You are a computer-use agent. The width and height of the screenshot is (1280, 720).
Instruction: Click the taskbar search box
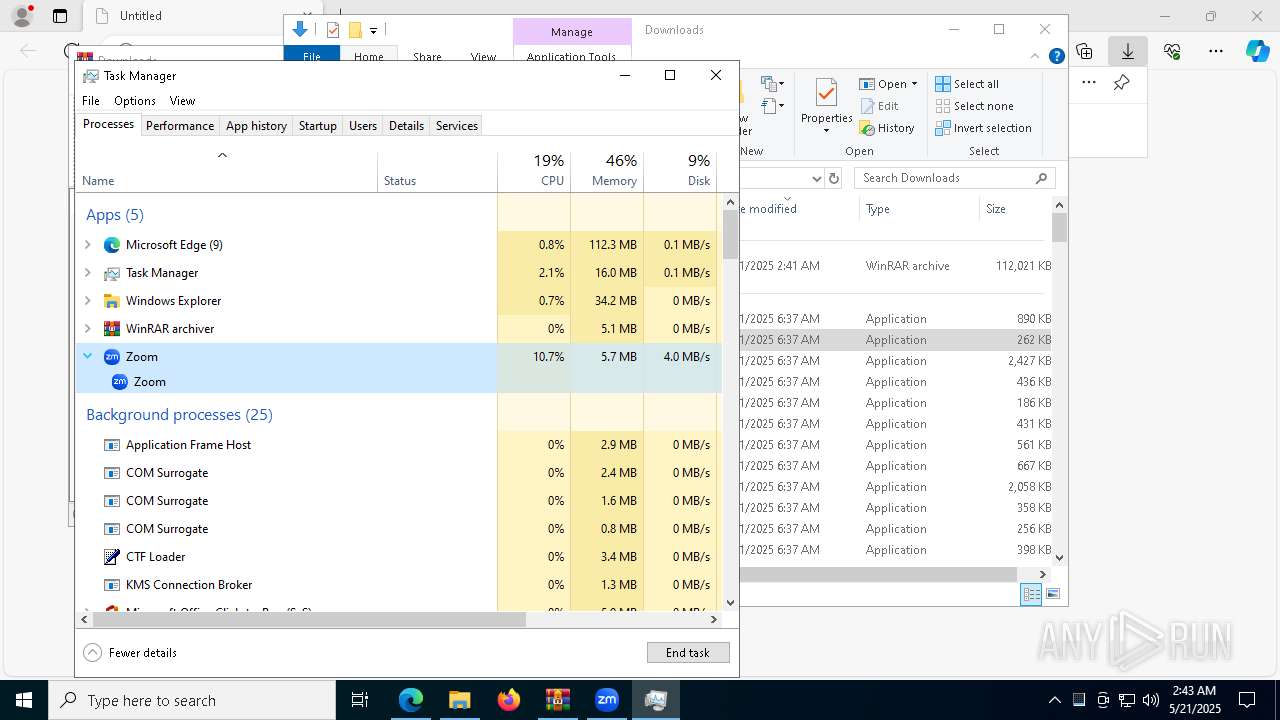click(192, 700)
